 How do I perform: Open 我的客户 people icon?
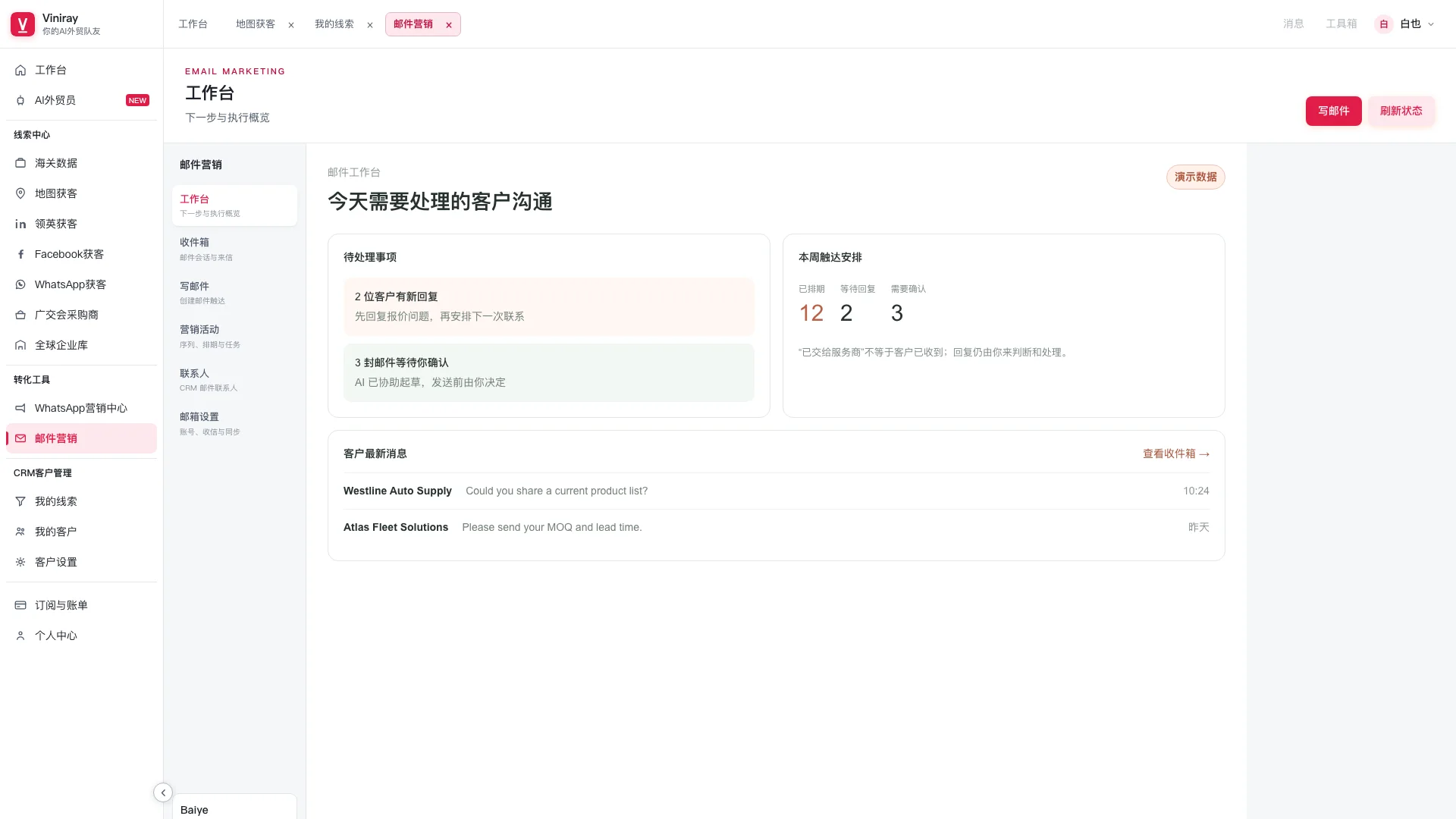20,532
